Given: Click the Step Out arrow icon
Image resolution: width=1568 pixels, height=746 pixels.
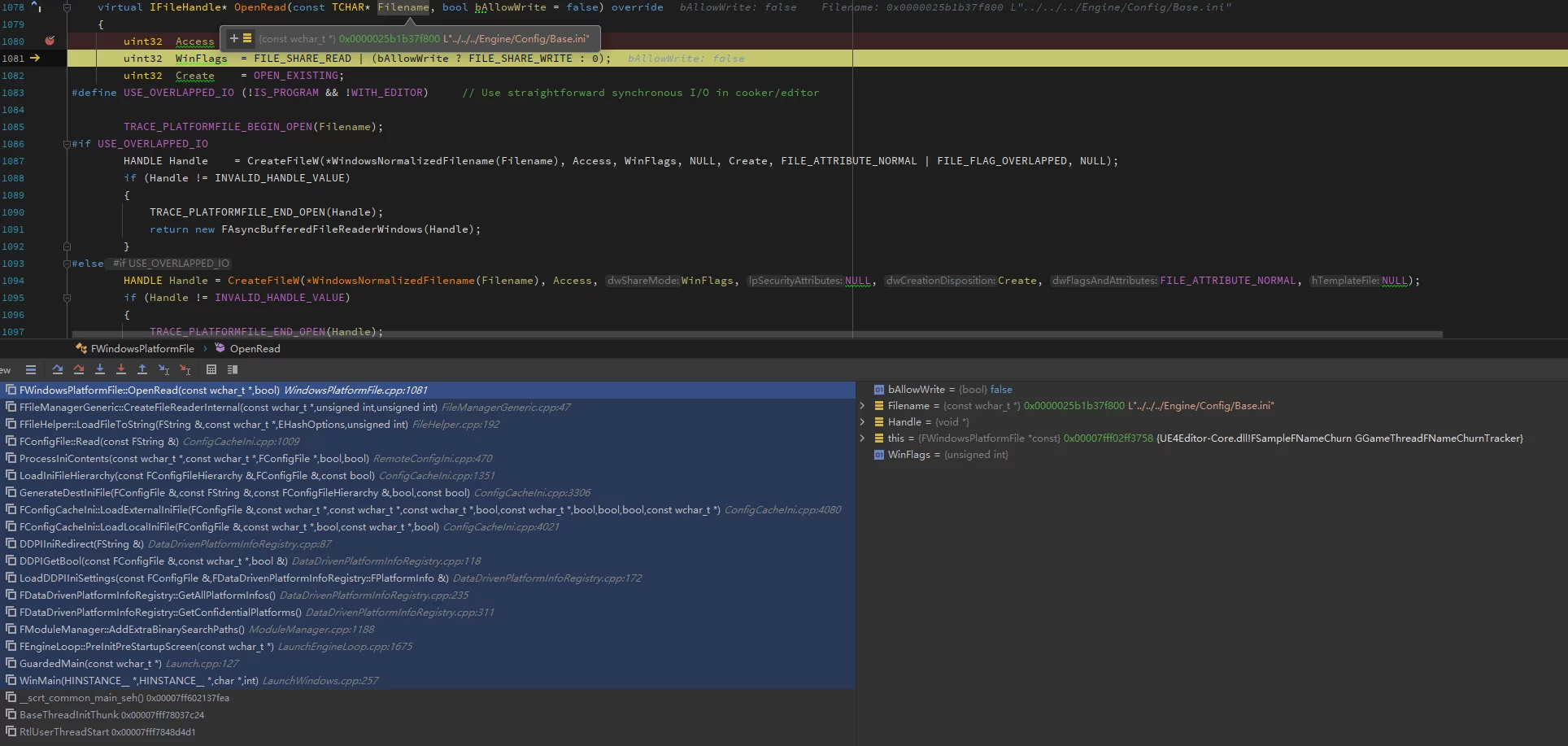Looking at the screenshot, I should click(142, 369).
